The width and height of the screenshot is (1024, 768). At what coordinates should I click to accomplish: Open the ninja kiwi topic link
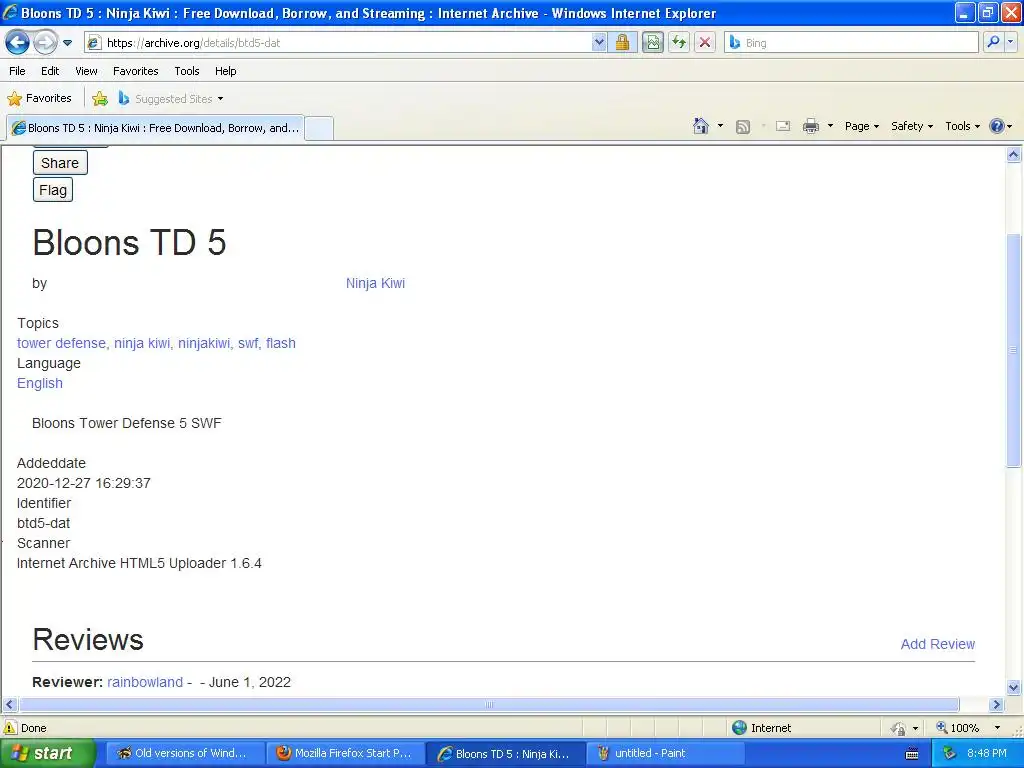coord(142,344)
